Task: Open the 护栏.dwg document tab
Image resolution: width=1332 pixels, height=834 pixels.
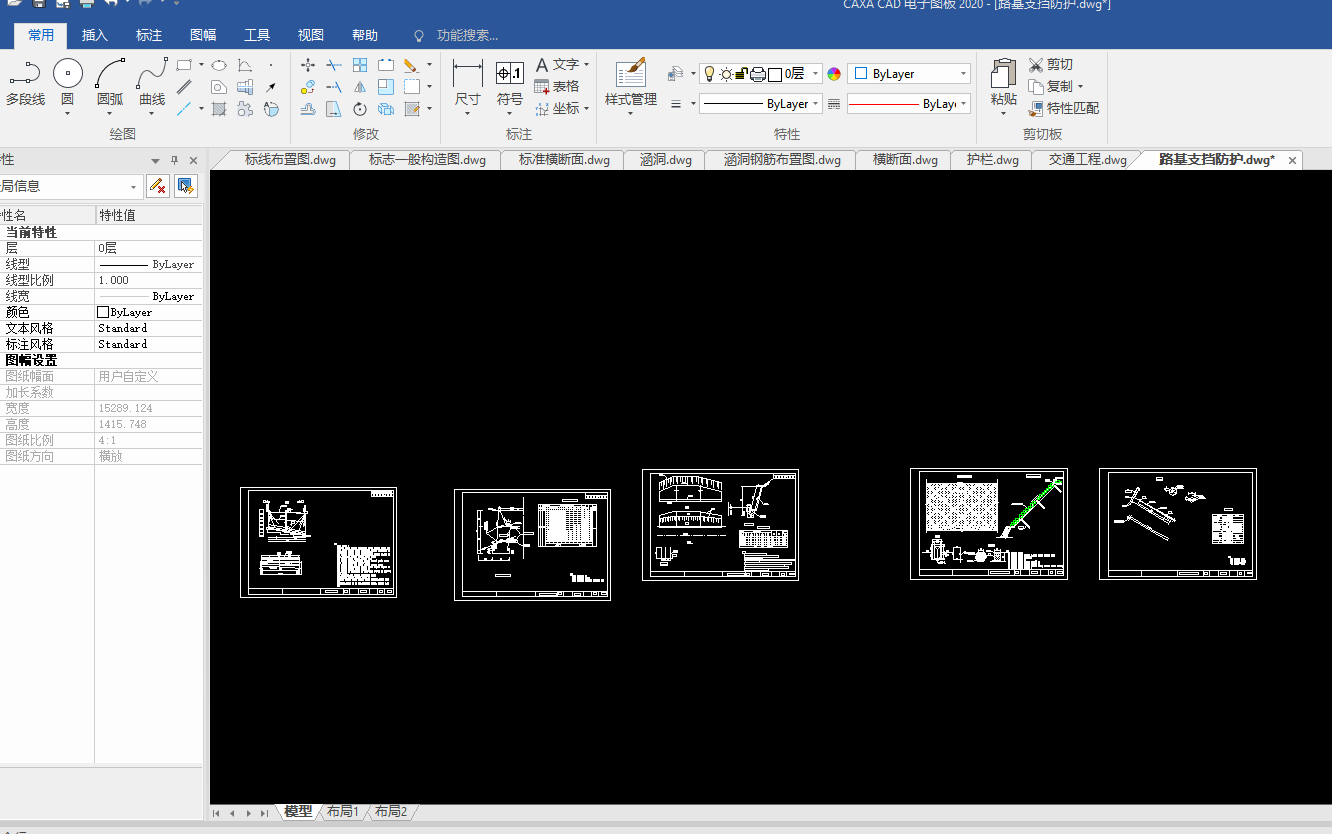Action: click(993, 160)
